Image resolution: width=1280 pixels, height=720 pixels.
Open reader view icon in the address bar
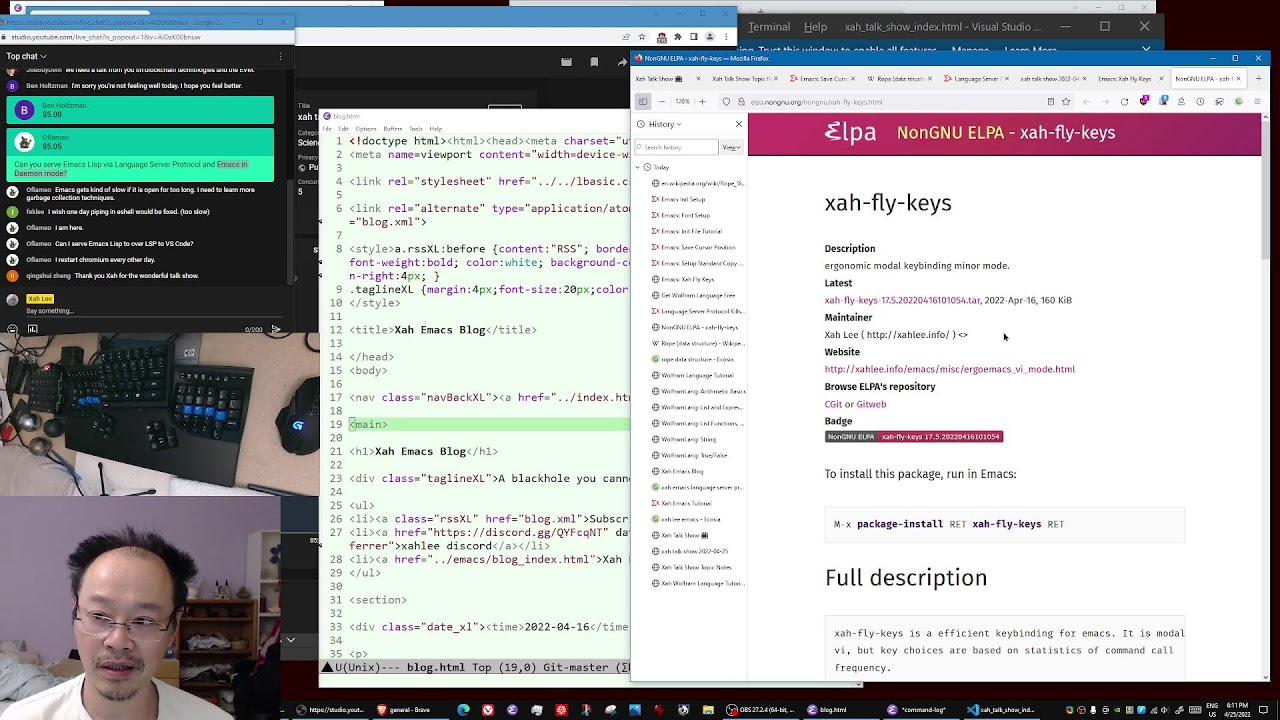click(1050, 101)
